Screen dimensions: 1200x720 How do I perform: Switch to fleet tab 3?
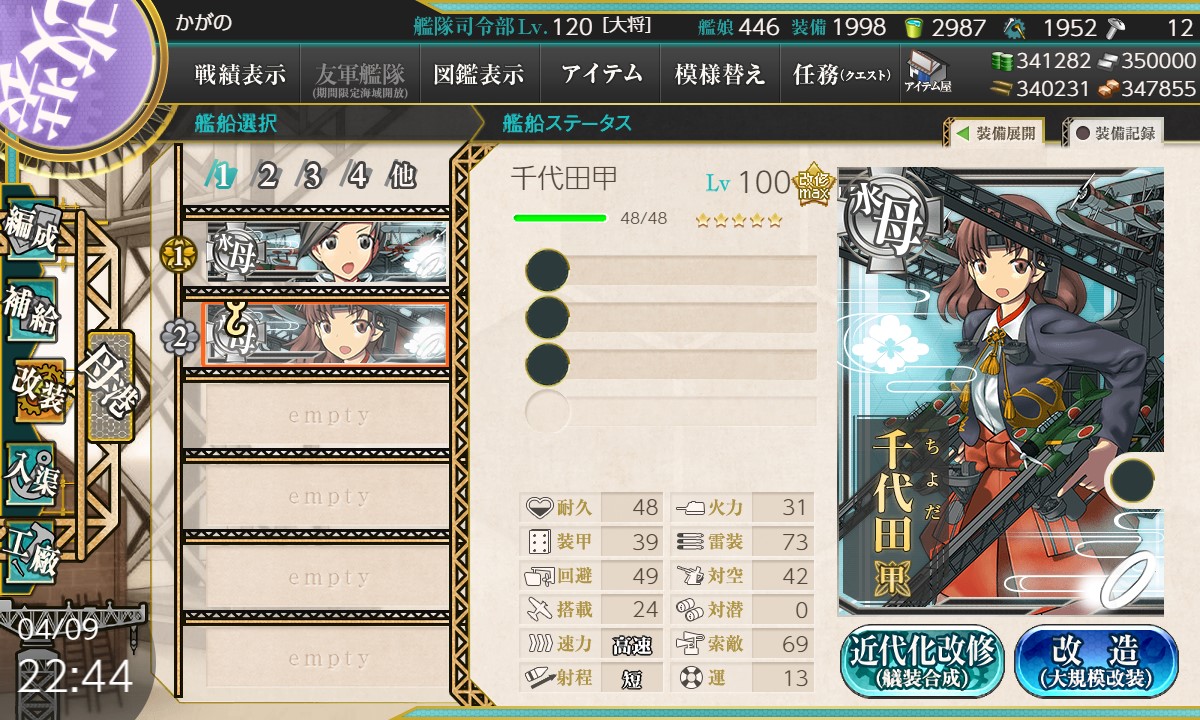(311, 177)
